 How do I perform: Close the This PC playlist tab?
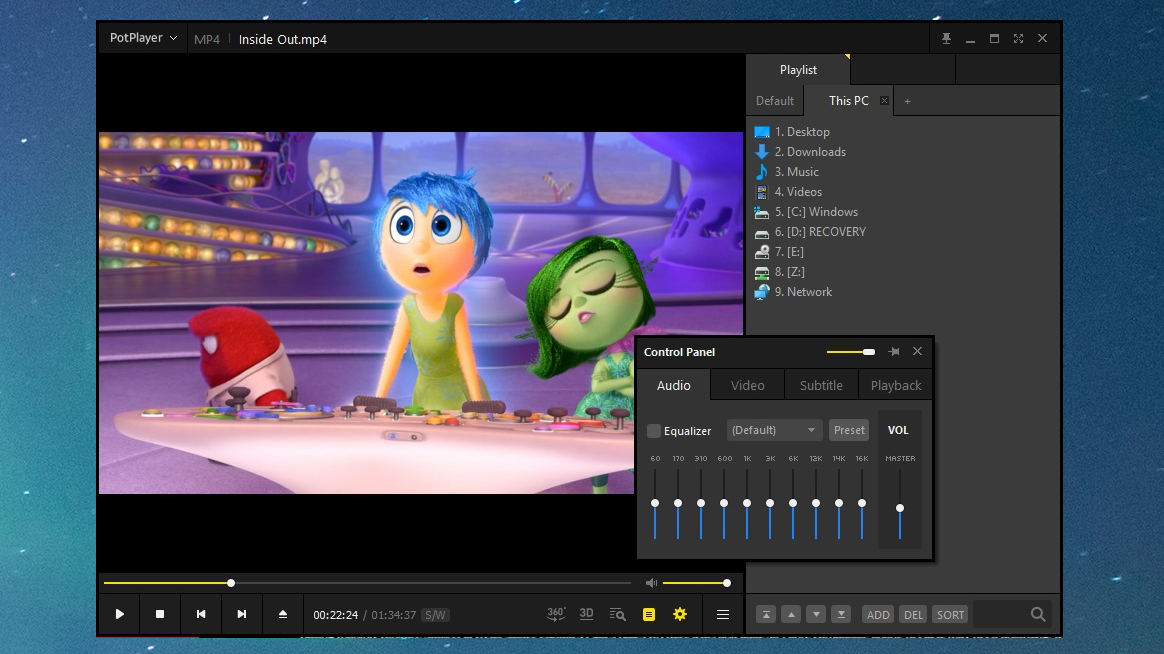[884, 101]
